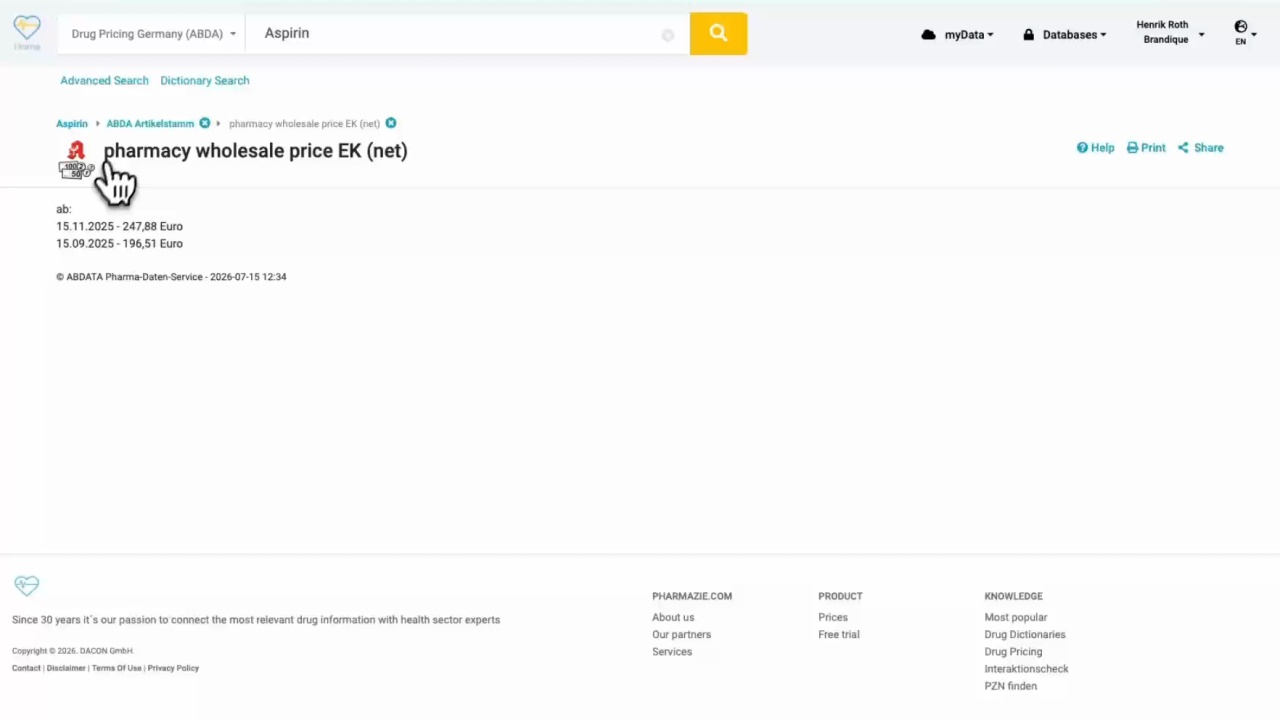Open the Interaktionscheck footer link
The height and width of the screenshot is (720, 1280).
[1026, 669]
